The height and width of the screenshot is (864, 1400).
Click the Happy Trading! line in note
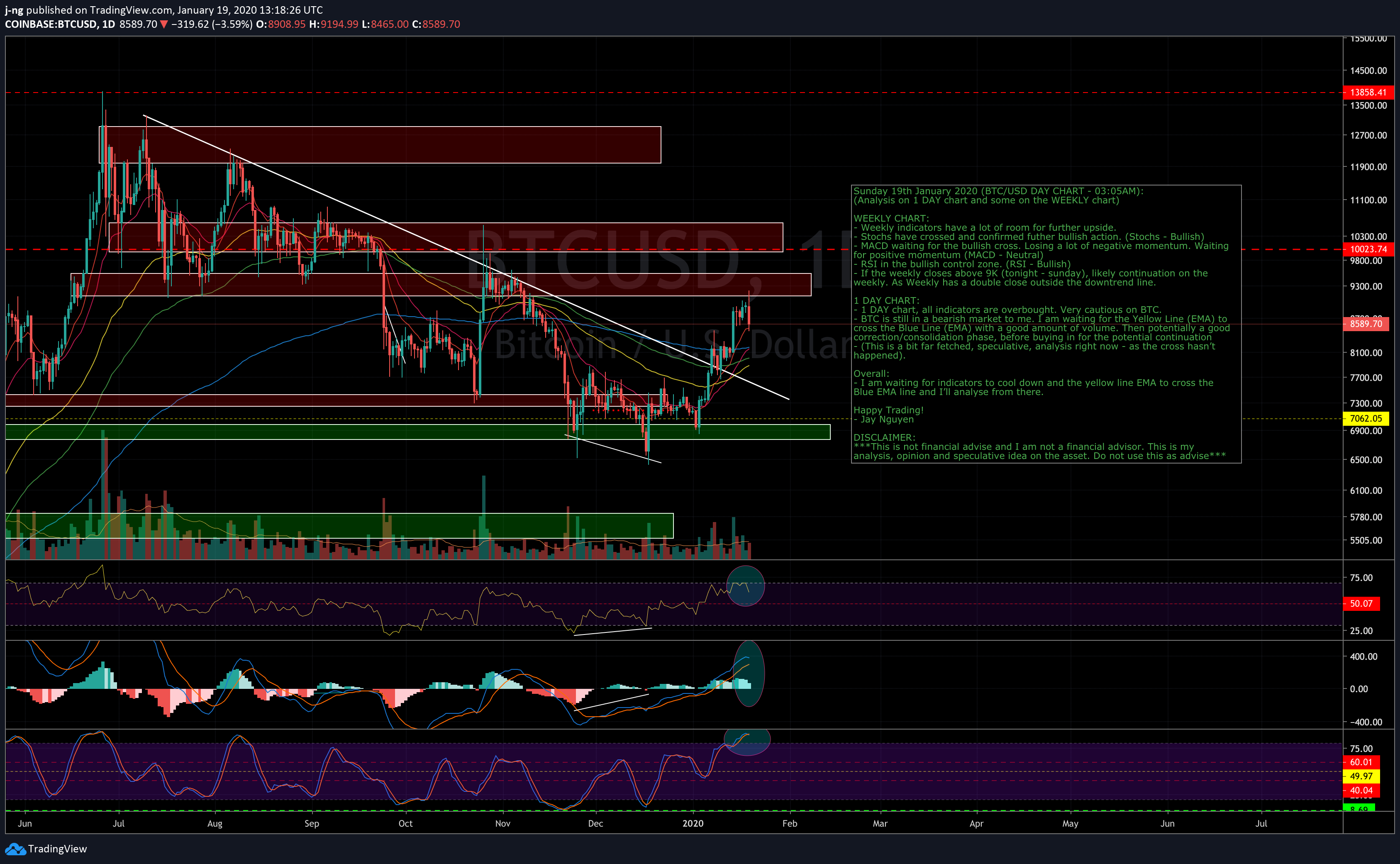coord(888,411)
